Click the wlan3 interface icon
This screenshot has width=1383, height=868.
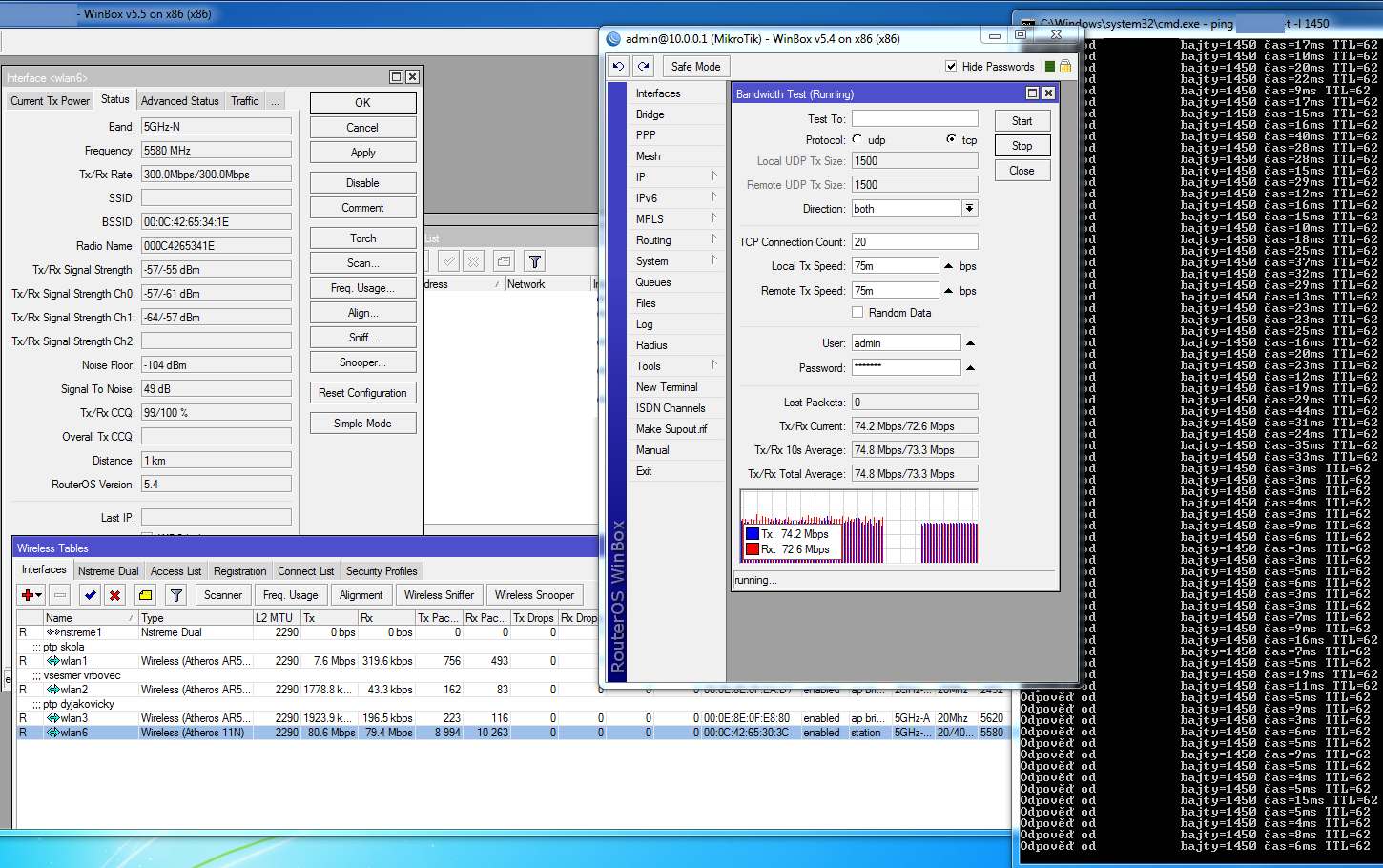pyautogui.click(x=53, y=718)
